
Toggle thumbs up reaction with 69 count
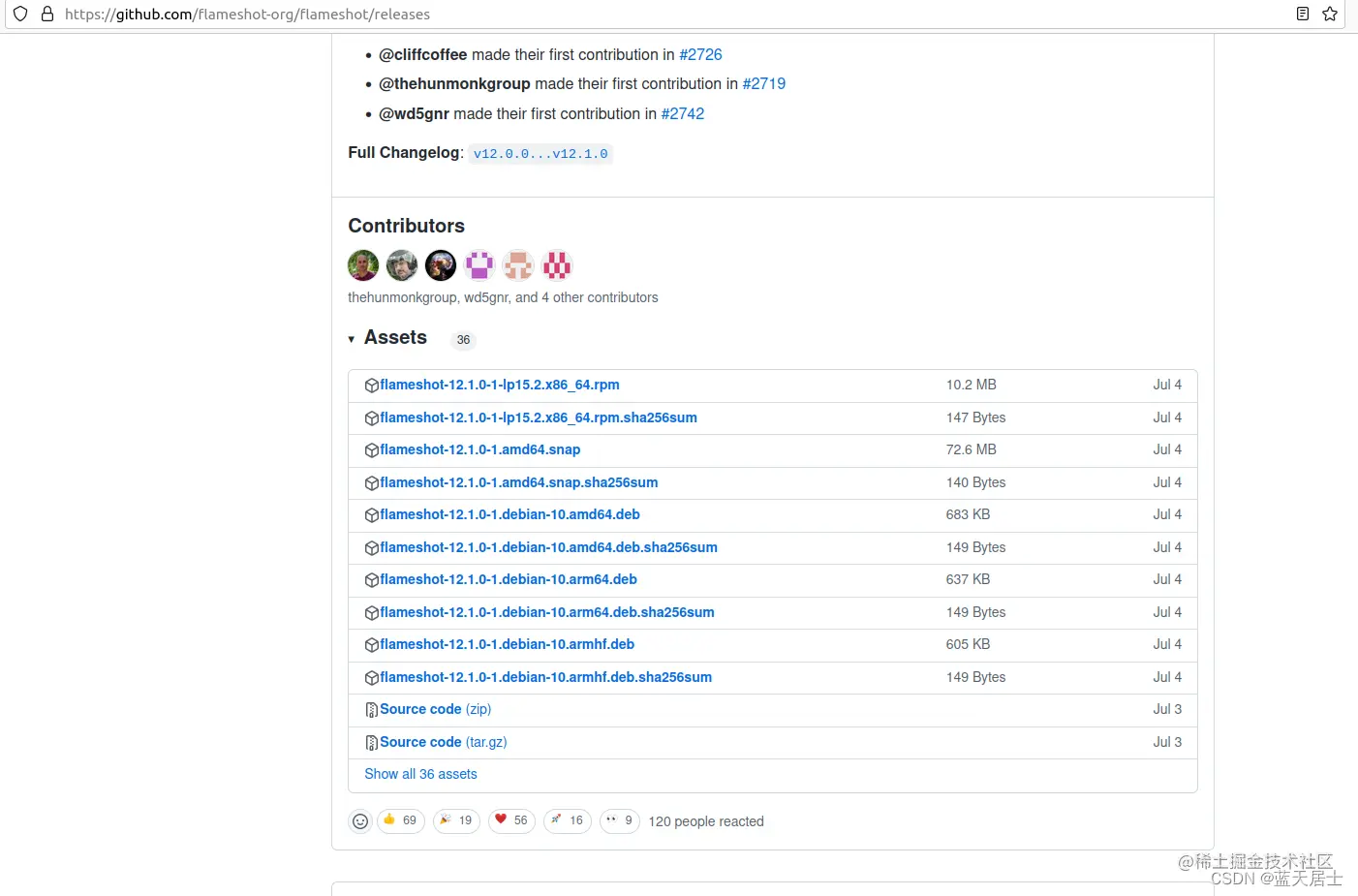pyautogui.click(x=401, y=821)
